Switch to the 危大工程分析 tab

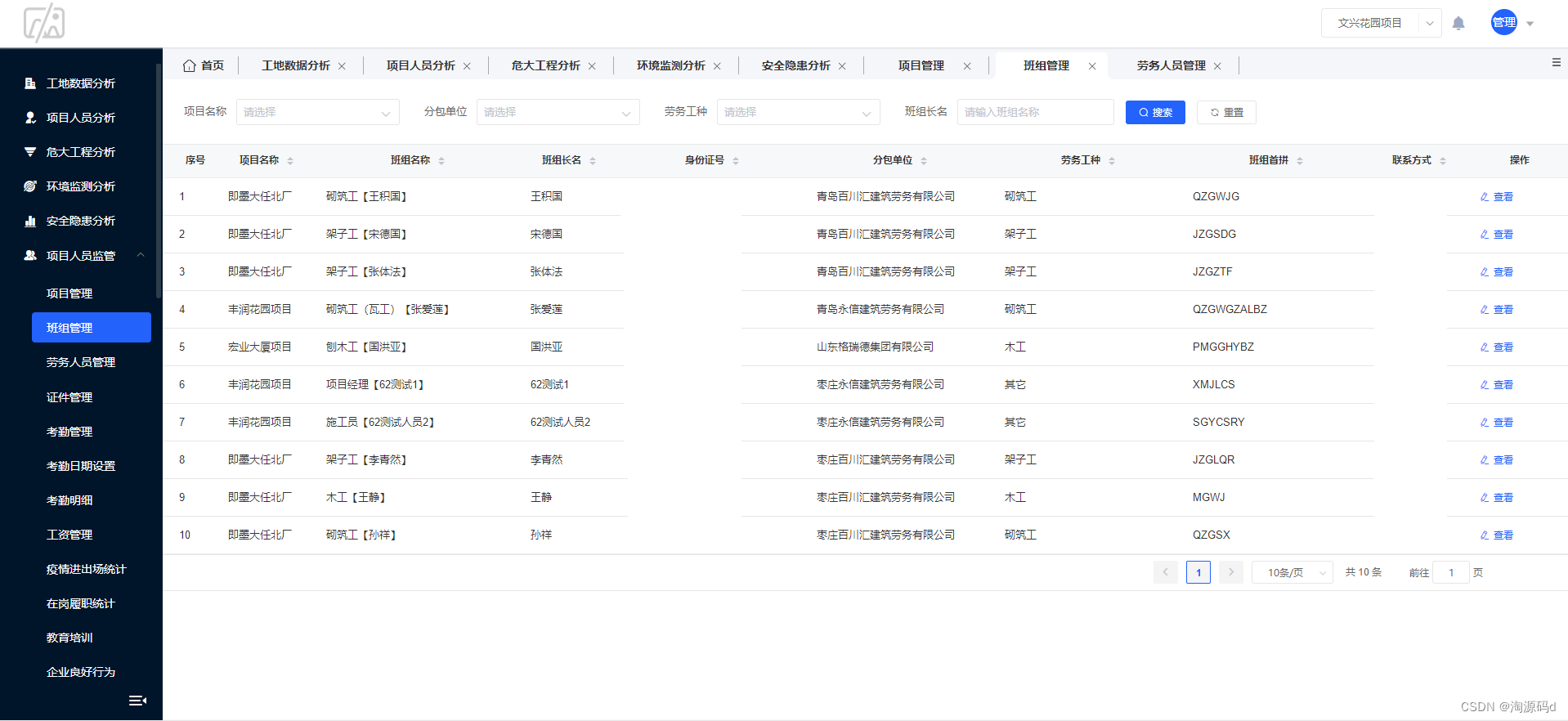(x=546, y=65)
